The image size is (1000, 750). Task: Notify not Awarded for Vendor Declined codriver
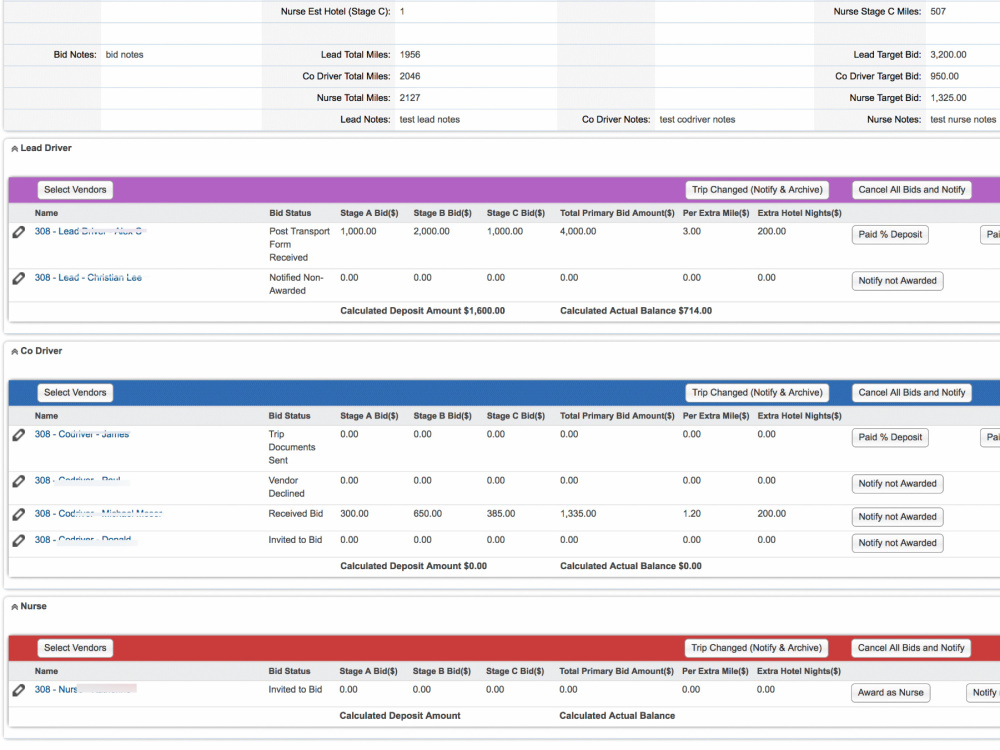(897, 483)
